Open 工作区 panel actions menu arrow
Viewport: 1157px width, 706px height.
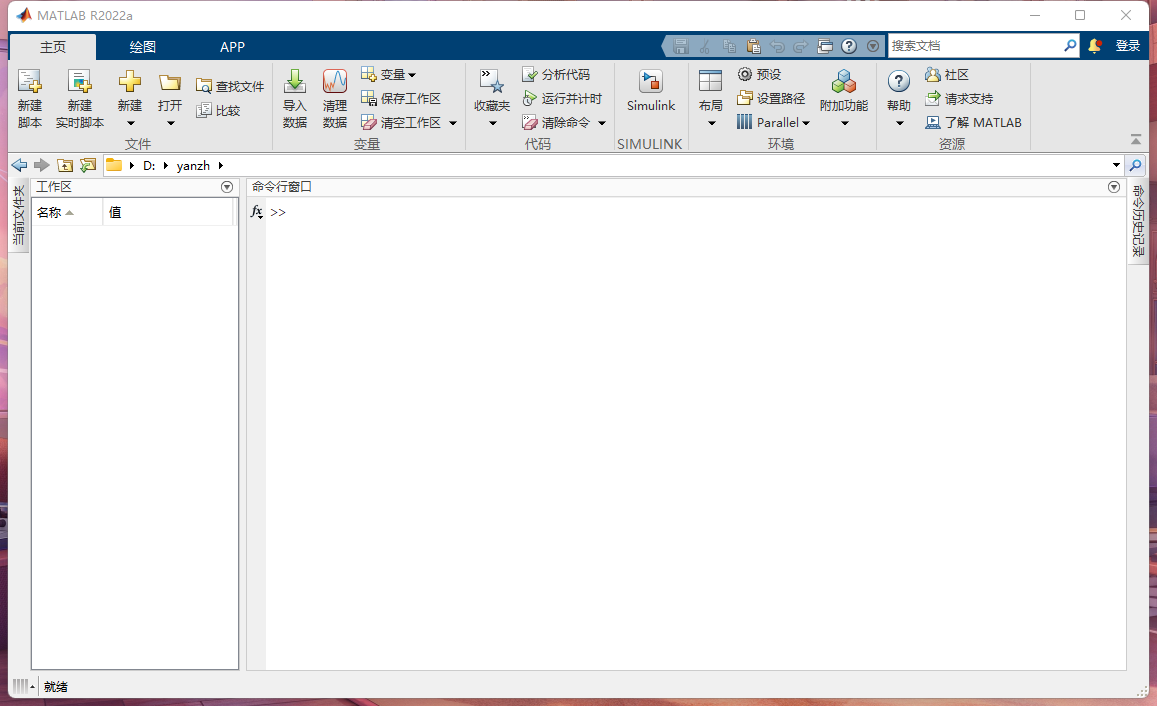(227, 187)
